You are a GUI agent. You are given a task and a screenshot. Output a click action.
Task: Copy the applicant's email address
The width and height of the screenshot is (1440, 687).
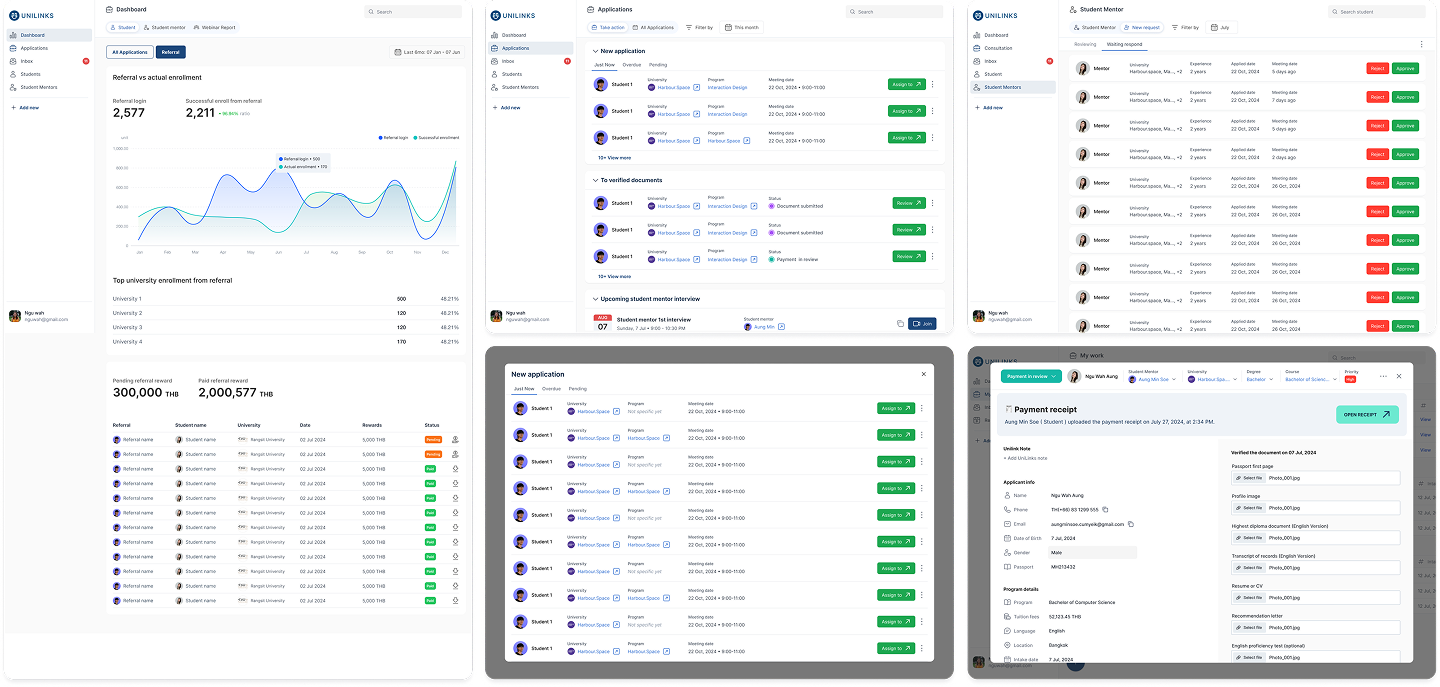click(x=1130, y=524)
